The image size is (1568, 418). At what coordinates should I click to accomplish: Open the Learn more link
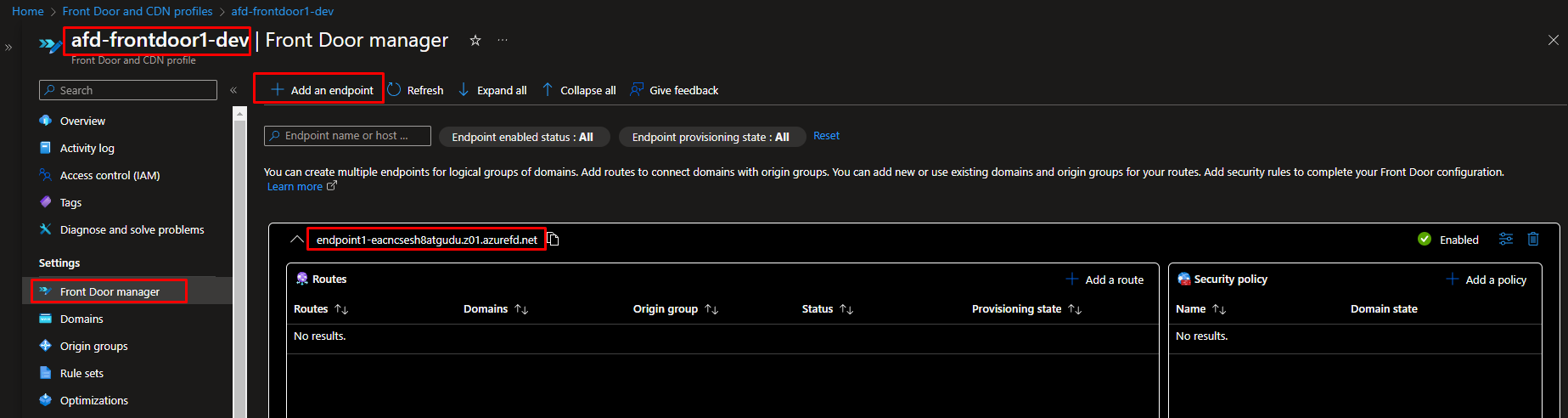[301, 187]
